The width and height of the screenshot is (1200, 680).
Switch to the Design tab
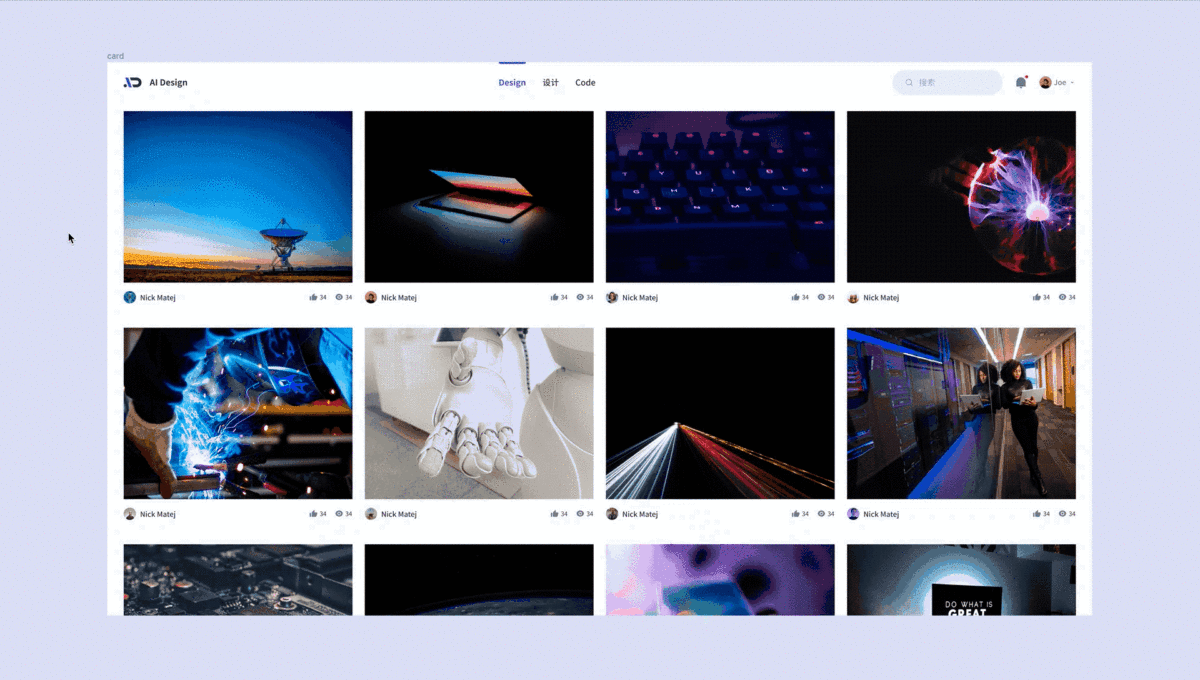click(x=512, y=83)
